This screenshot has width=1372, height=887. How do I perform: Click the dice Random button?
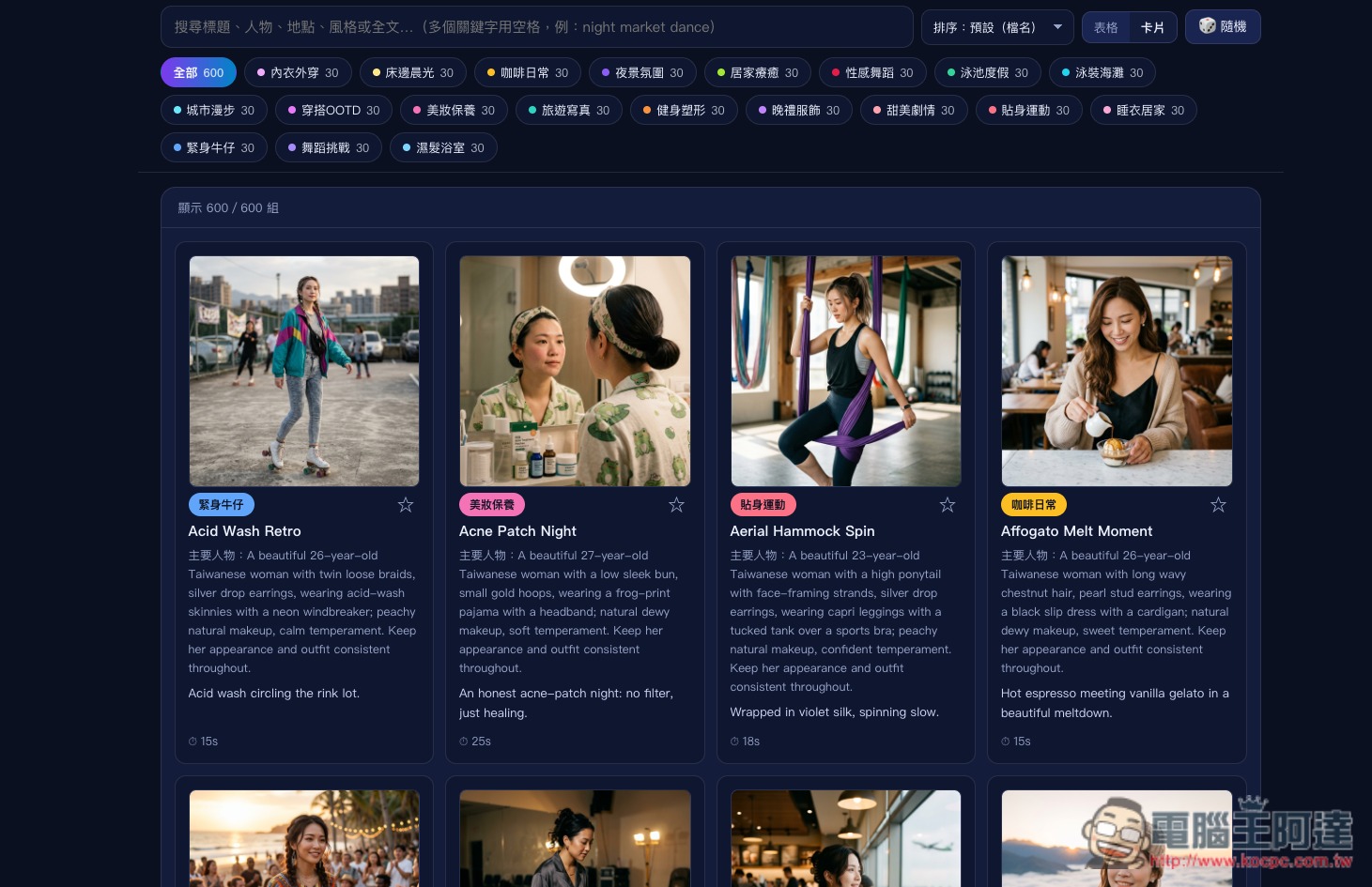1223,27
